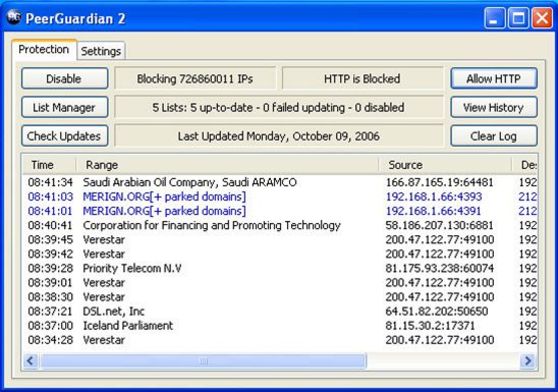Select the Verestar row at 08:38:30
Viewport: 558px width, 392px height.
[x=280, y=297]
